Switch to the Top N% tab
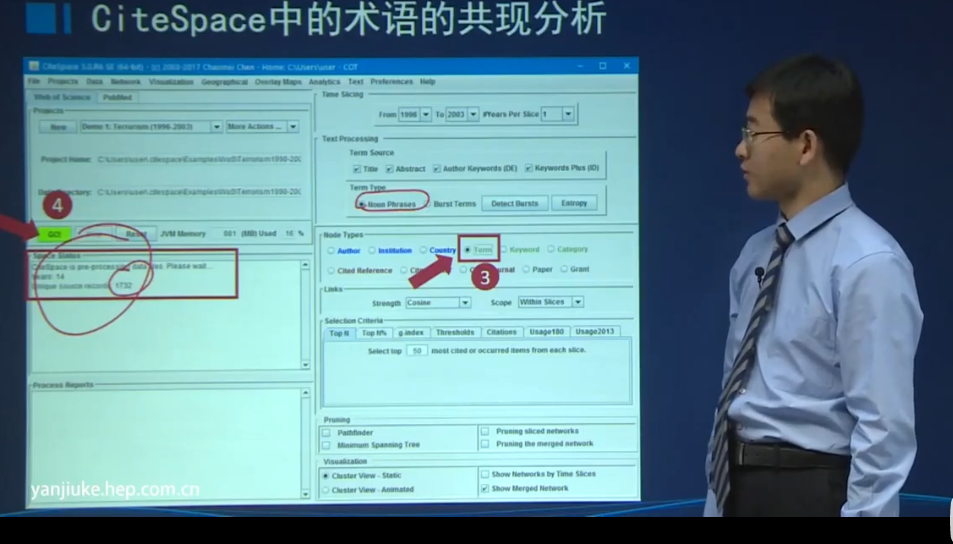Screen dimensions: 953x544 pos(374,333)
